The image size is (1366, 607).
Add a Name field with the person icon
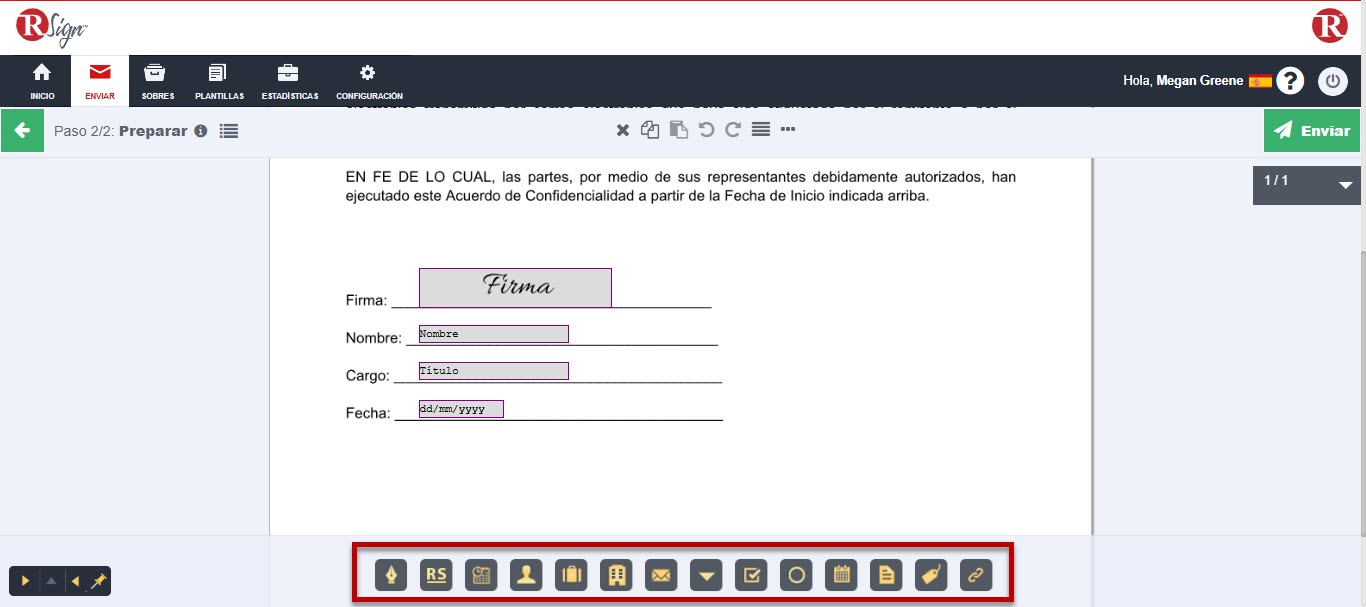525,575
